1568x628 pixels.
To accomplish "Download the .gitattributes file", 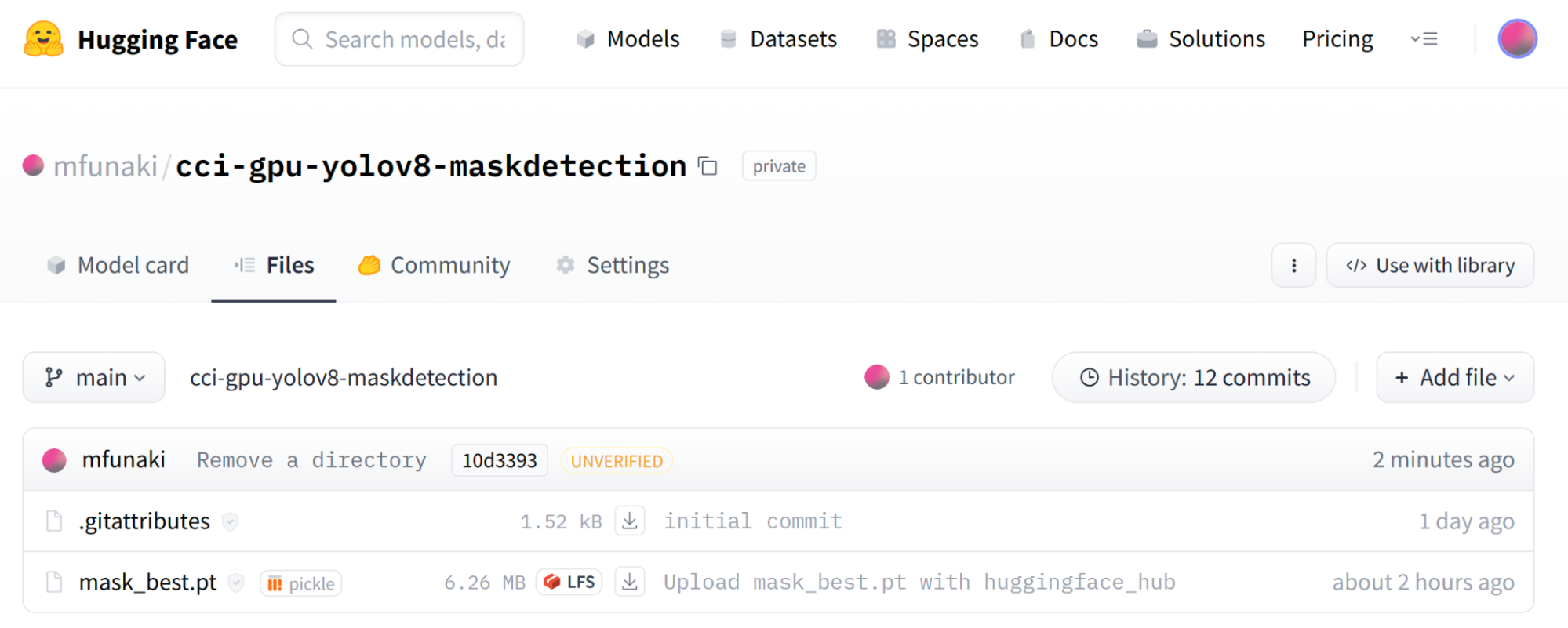I will (x=630, y=520).
